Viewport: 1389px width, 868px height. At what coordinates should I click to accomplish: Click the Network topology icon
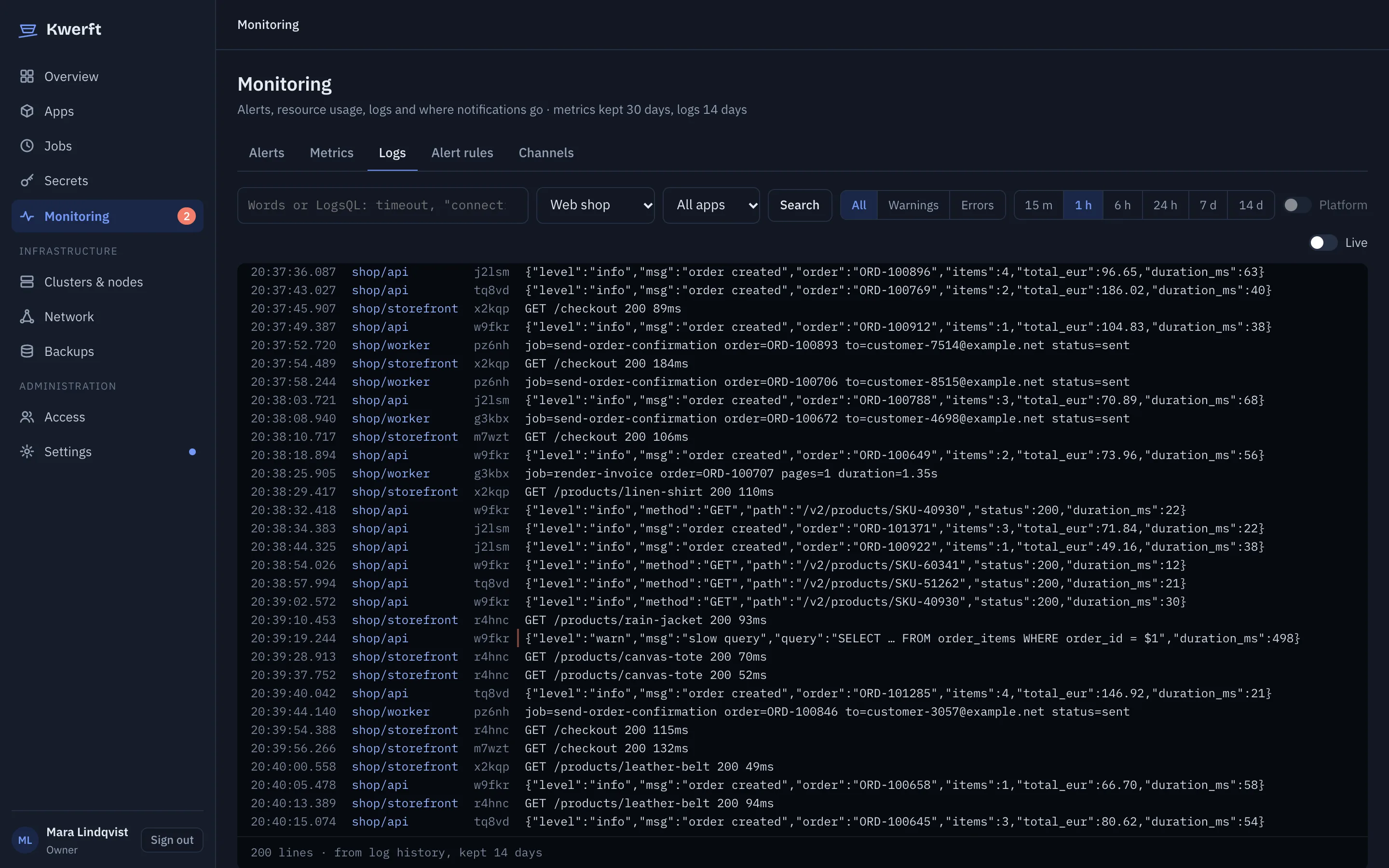point(27,316)
